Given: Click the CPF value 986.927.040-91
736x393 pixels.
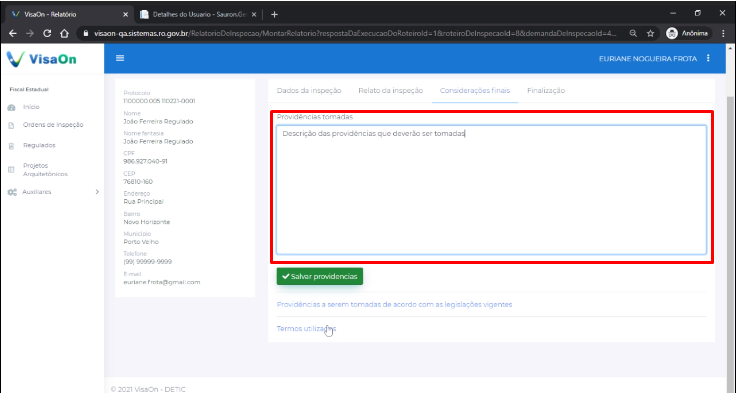Looking at the screenshot, I should click(x=146, y=161).
